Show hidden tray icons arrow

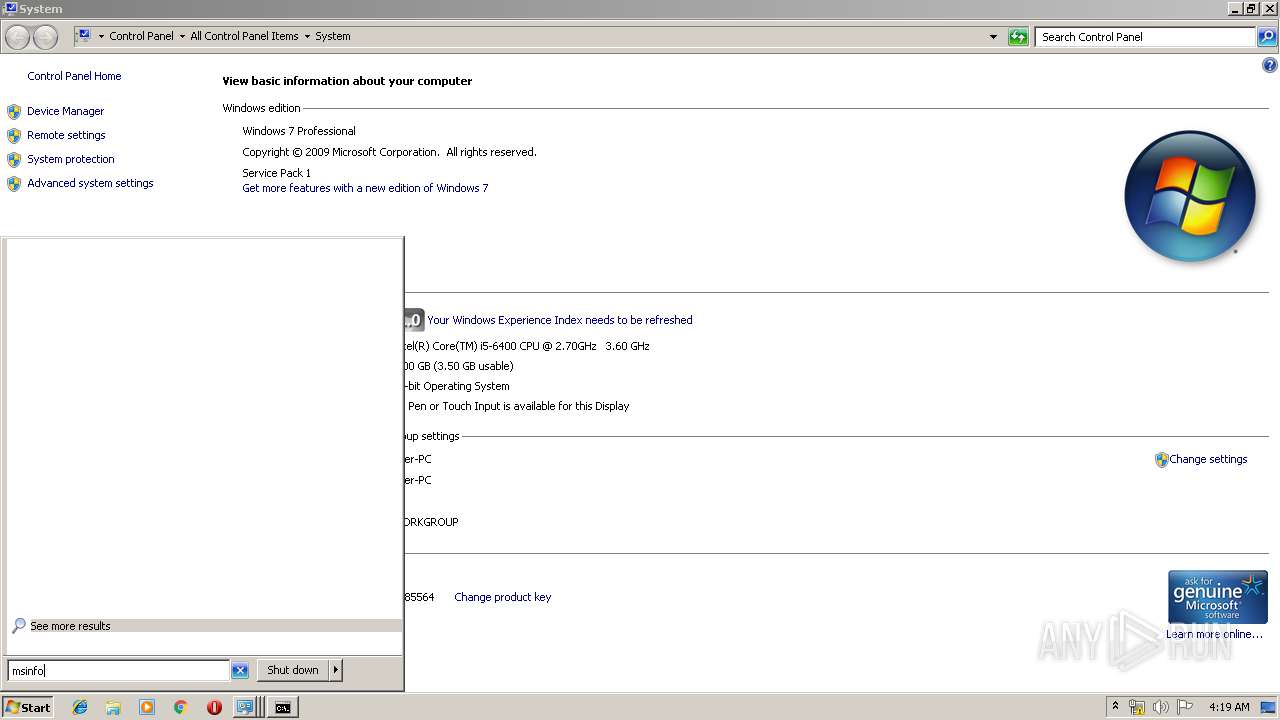[1115, 707]
